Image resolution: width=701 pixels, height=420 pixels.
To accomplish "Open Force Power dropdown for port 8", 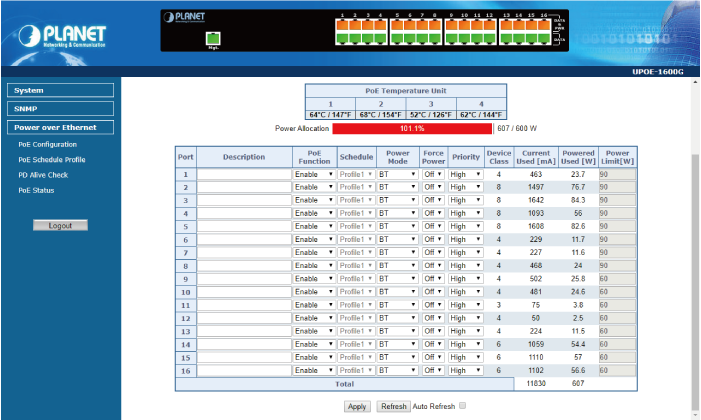I will click(432, 265).
